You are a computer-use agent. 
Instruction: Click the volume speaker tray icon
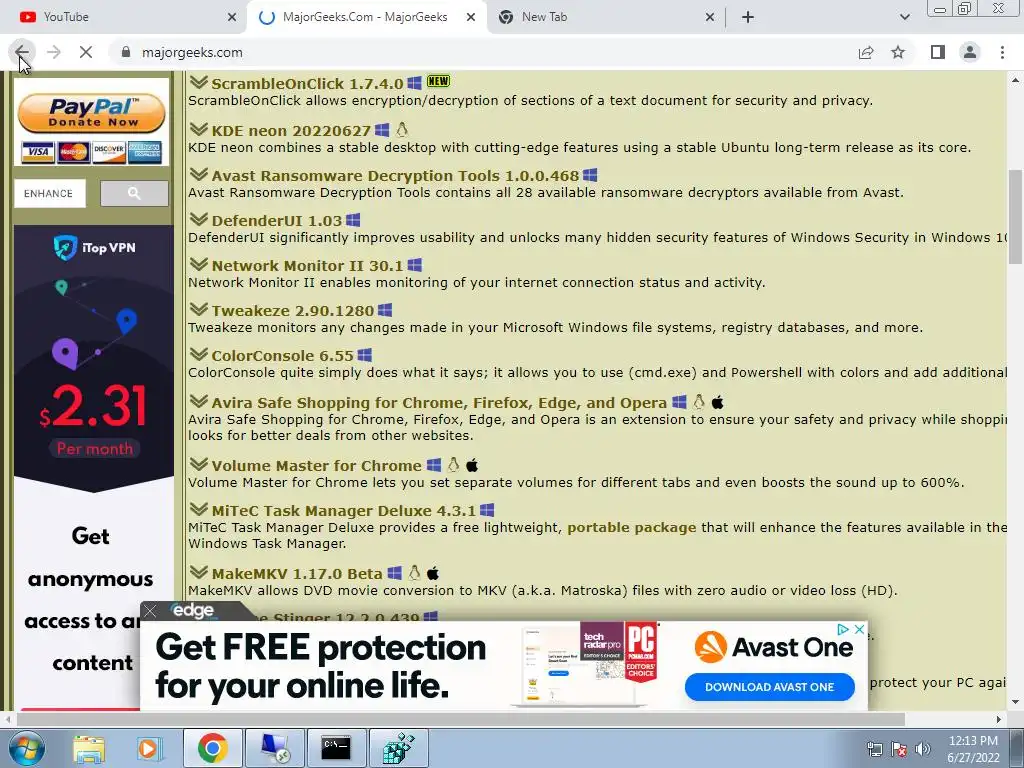coord(923,749)
